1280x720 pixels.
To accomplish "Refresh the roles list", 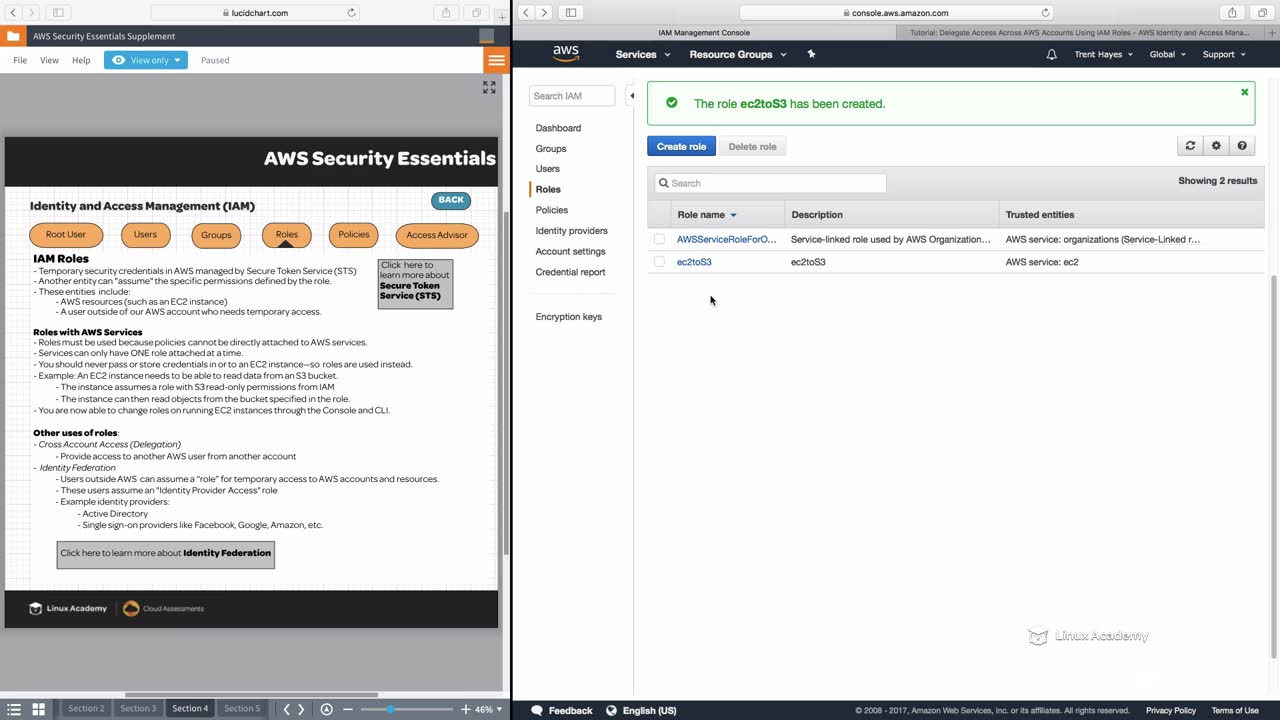I will tap(1190, 146).
